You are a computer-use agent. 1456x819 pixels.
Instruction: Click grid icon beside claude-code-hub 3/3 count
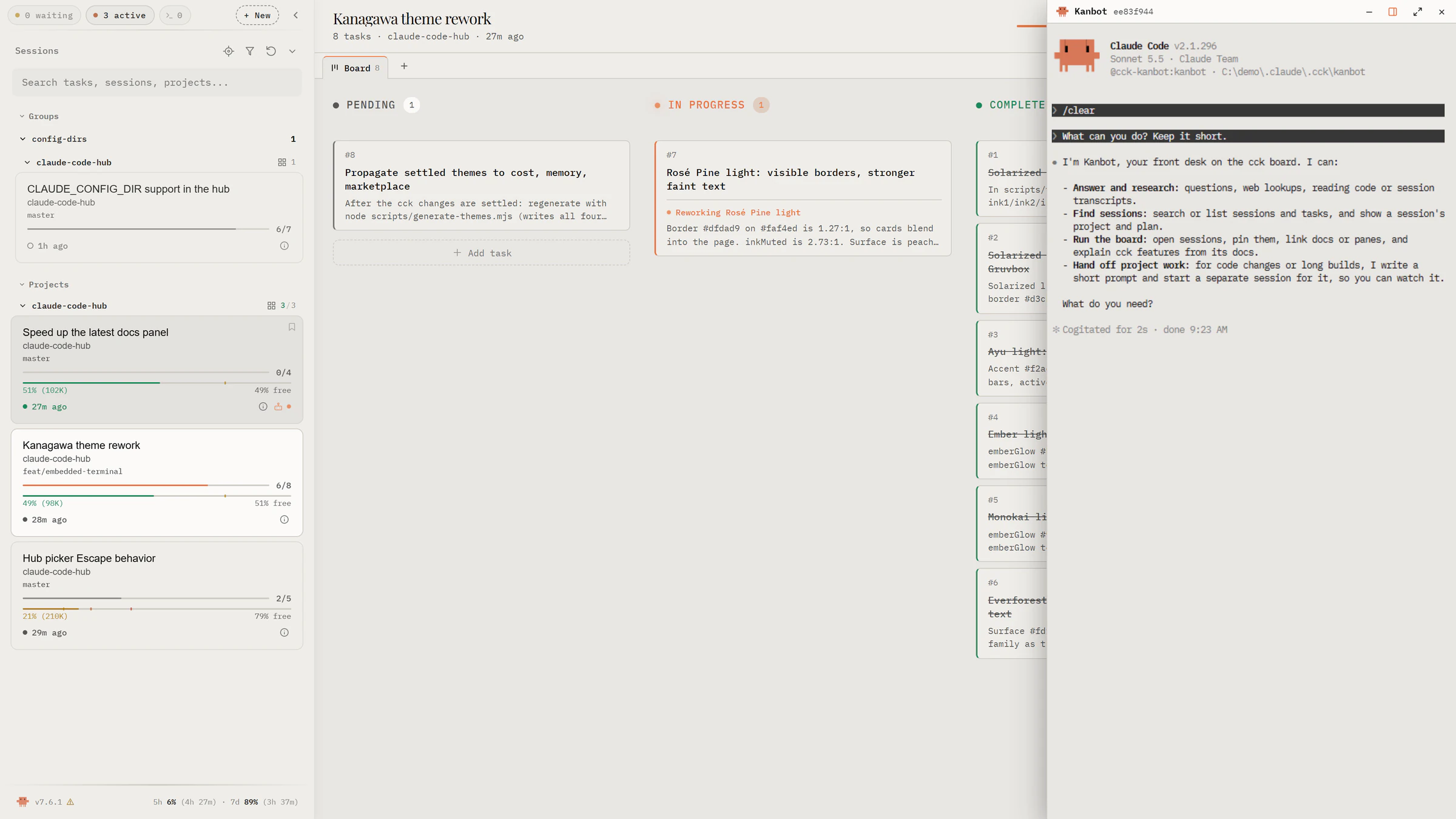(271, 306)
